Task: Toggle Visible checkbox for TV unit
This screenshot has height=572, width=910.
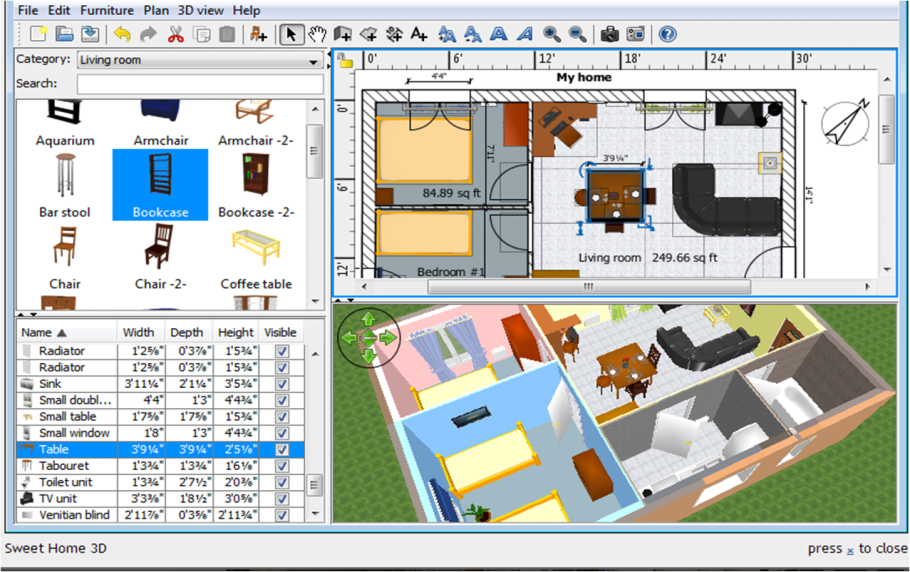Action: click(282, 499)
